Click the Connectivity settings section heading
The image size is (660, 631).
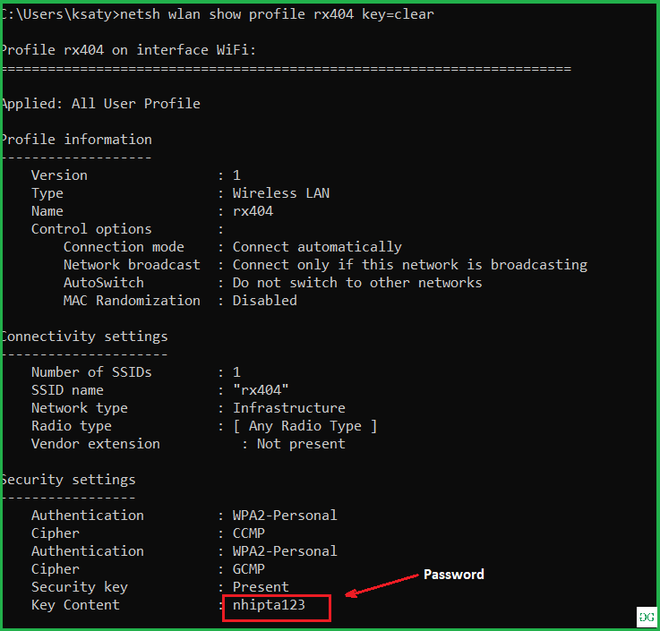point(84,337)
